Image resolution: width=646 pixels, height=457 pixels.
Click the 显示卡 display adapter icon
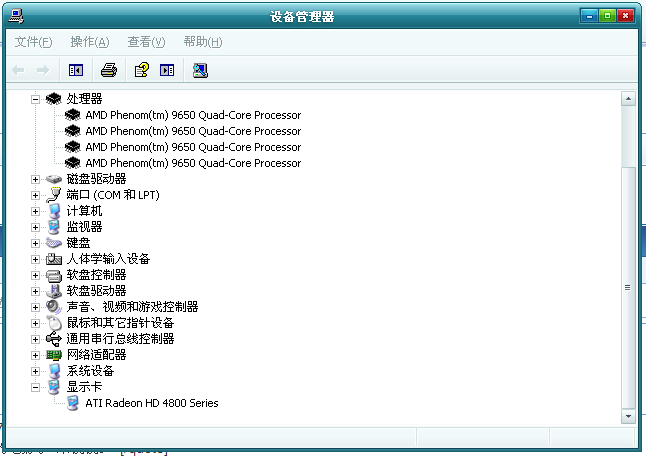pos(54,387)
